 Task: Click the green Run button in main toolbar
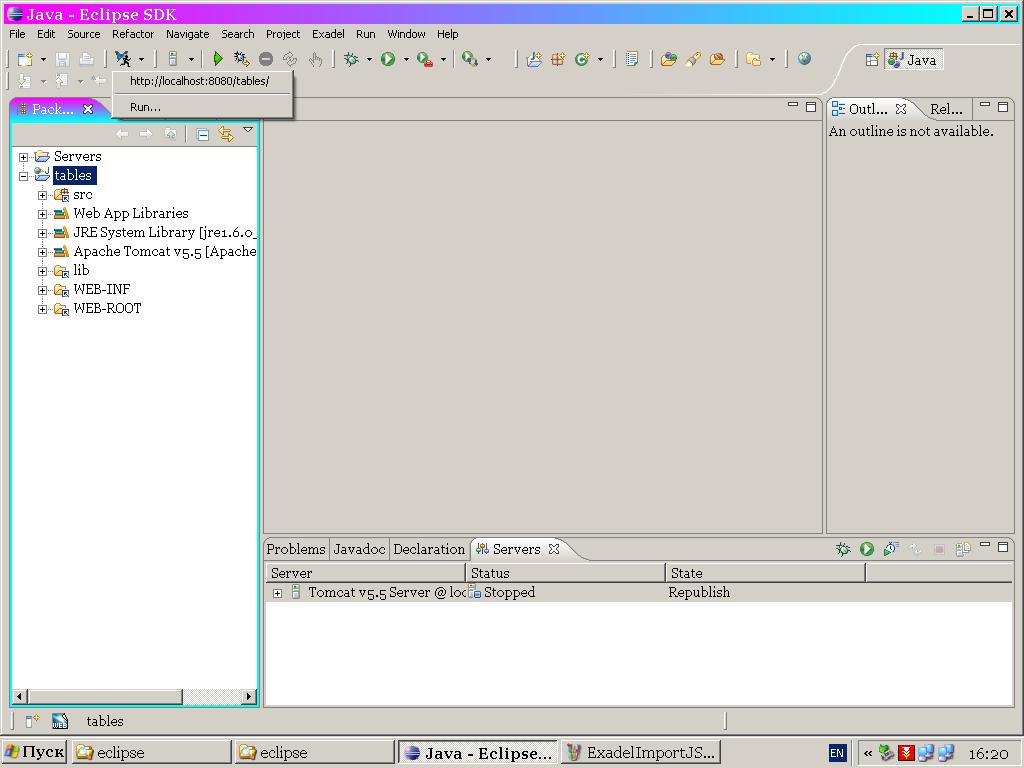[388, 59]
